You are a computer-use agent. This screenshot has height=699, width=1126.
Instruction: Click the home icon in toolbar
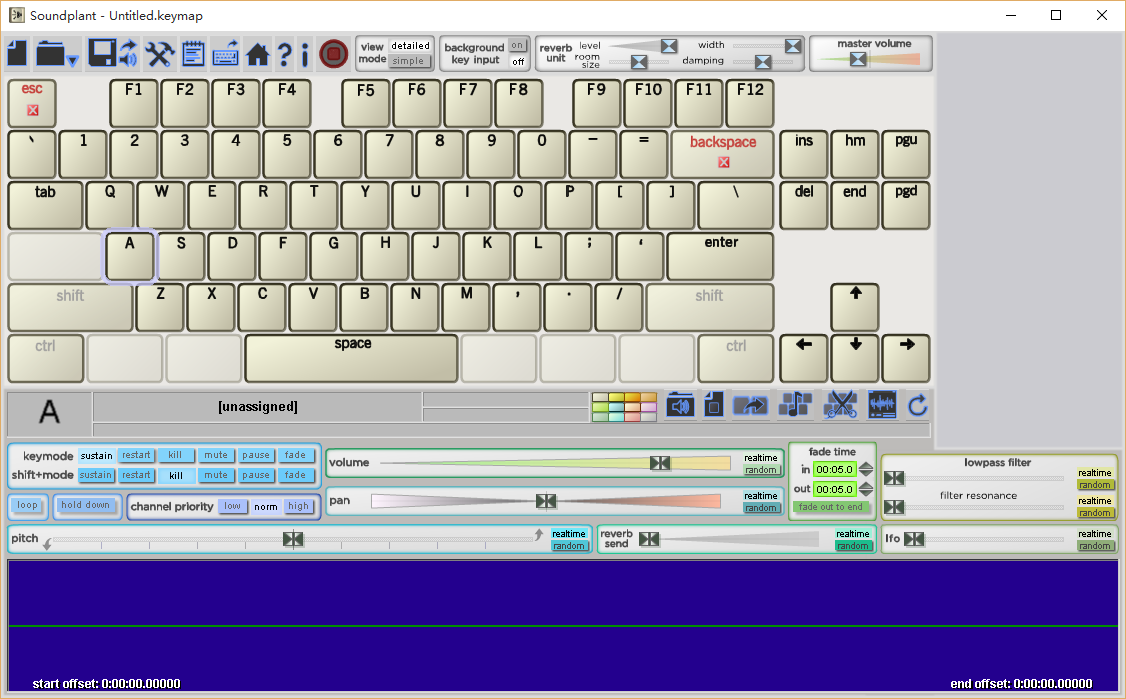click(x=257, y=54)
